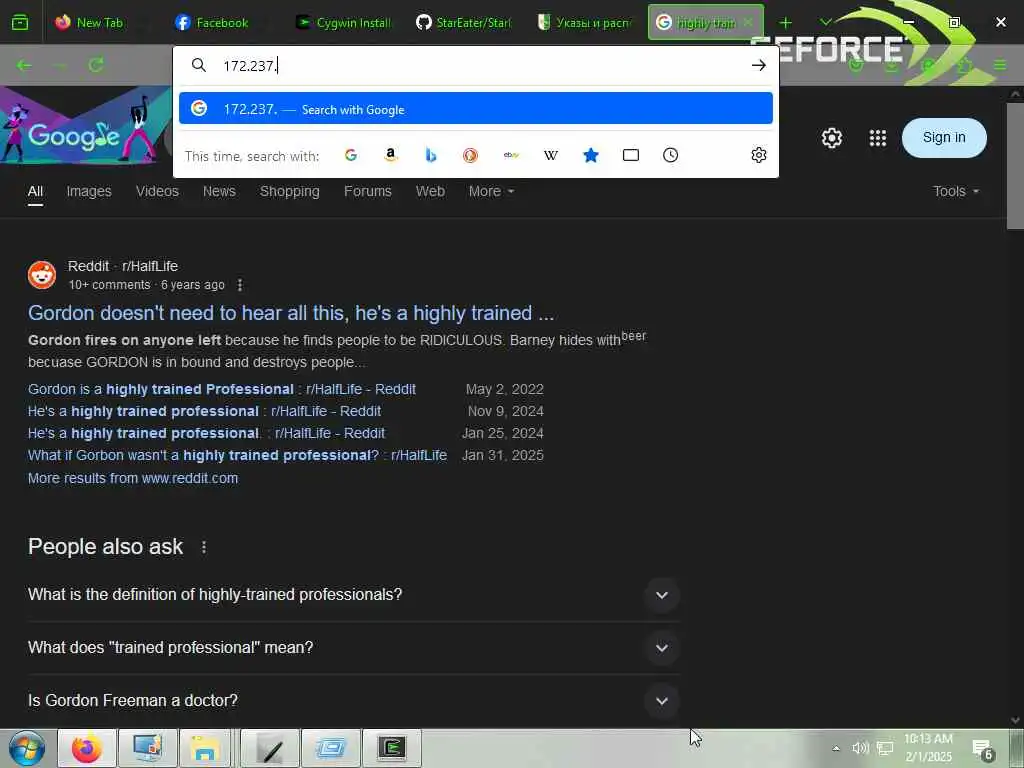Search this time with Amazon
The width and height of the screenshot is (1024, 768).
pyautogui.click(x=391, y=155)
